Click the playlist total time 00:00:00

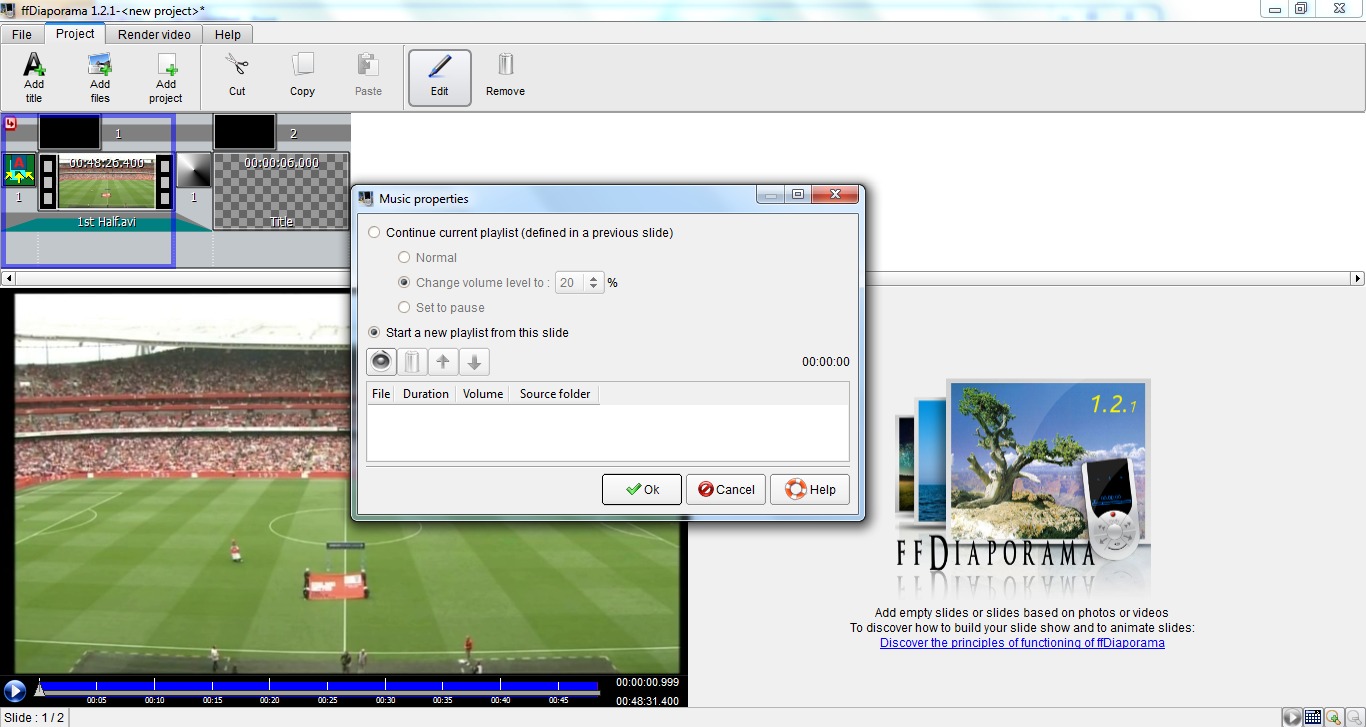pos(826,362)
